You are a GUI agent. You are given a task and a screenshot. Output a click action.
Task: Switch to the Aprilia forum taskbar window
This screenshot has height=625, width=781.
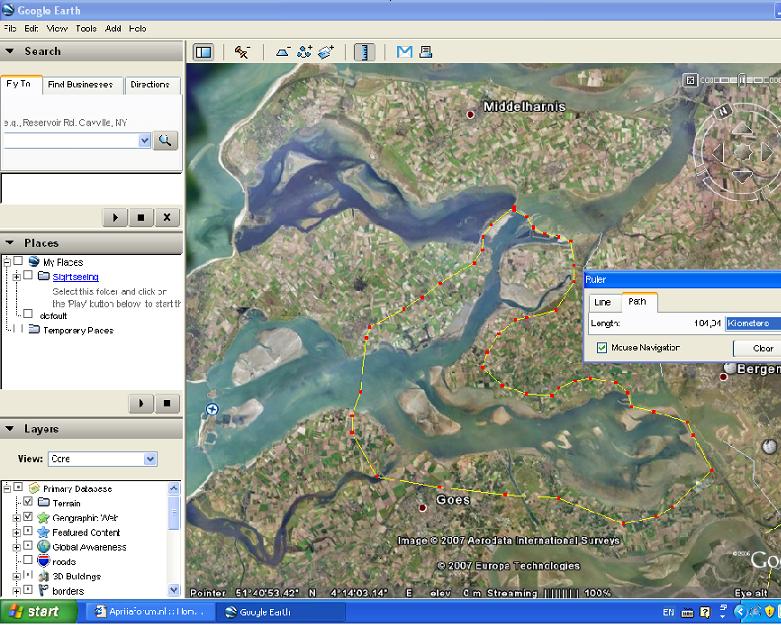click(x=151, y=611)
